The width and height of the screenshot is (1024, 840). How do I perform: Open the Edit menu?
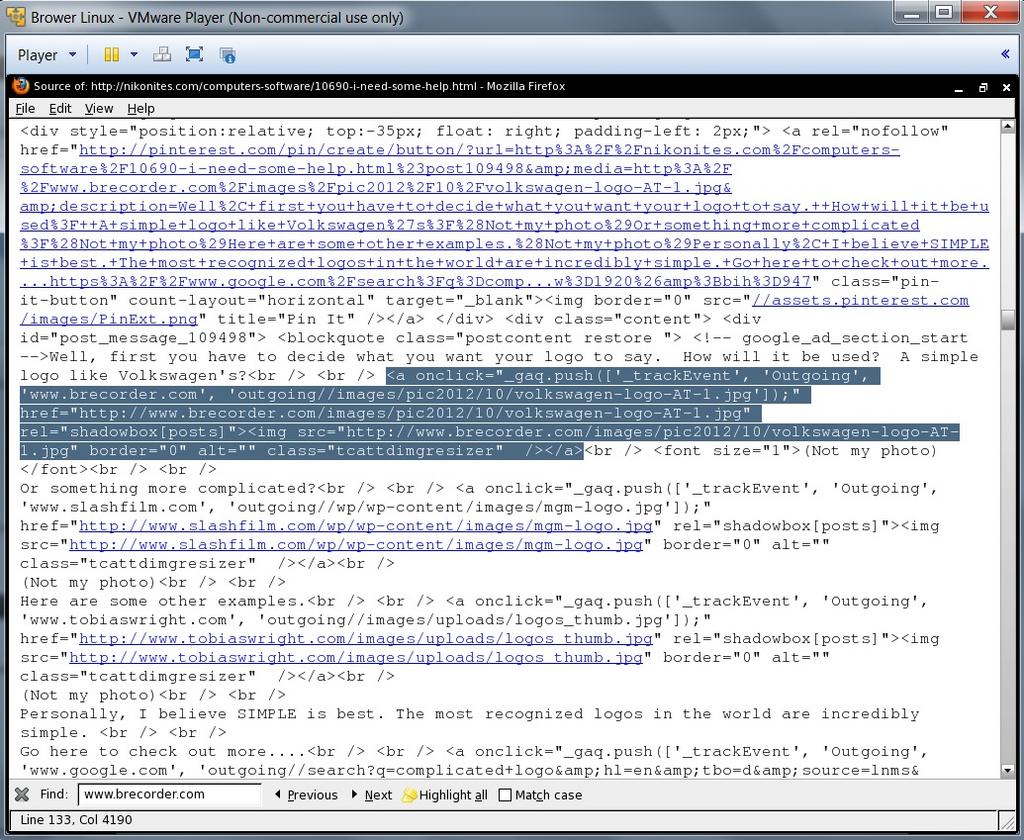click(x=60, y=108)
